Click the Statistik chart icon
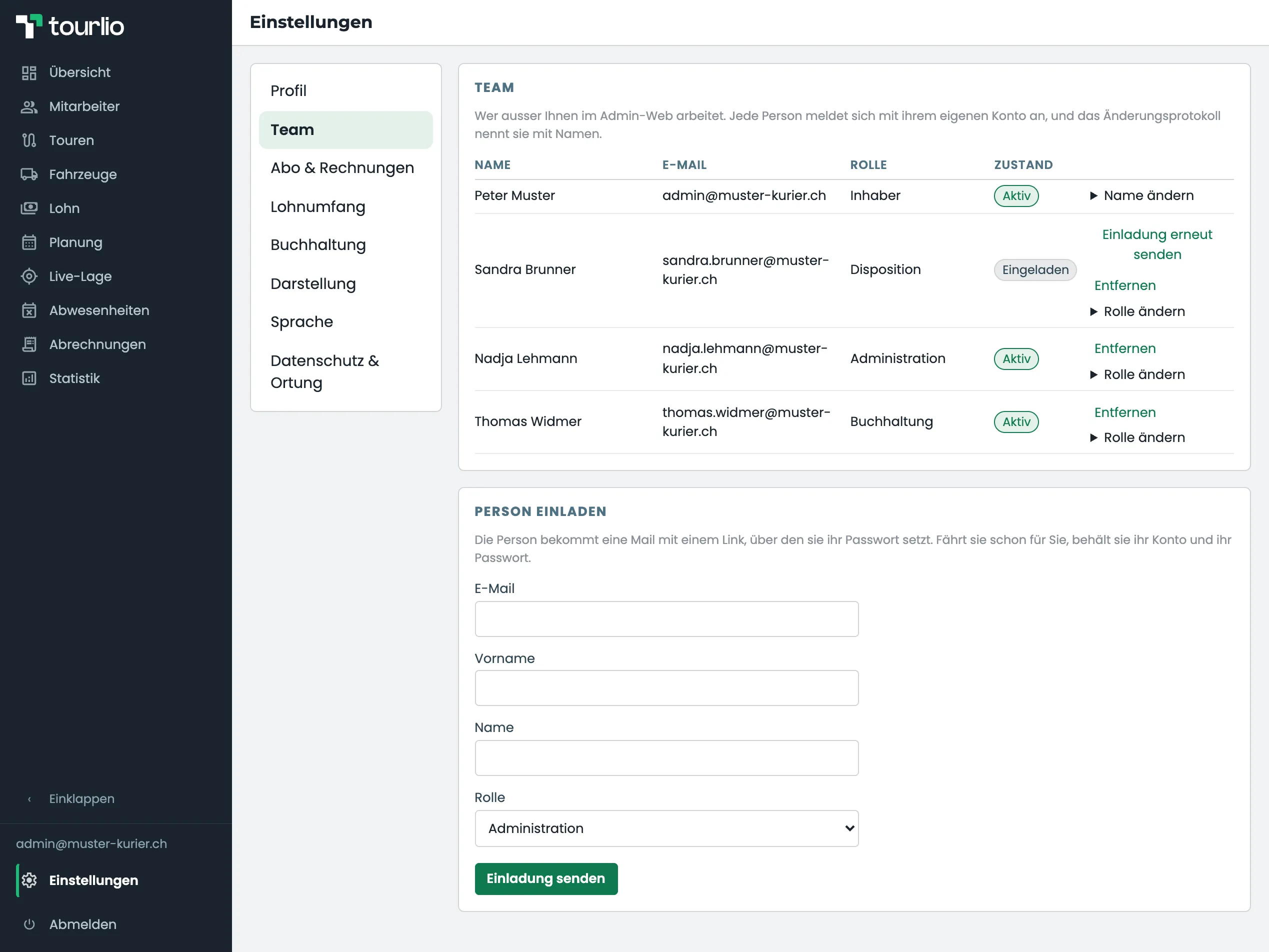 (x=28, y=378)
